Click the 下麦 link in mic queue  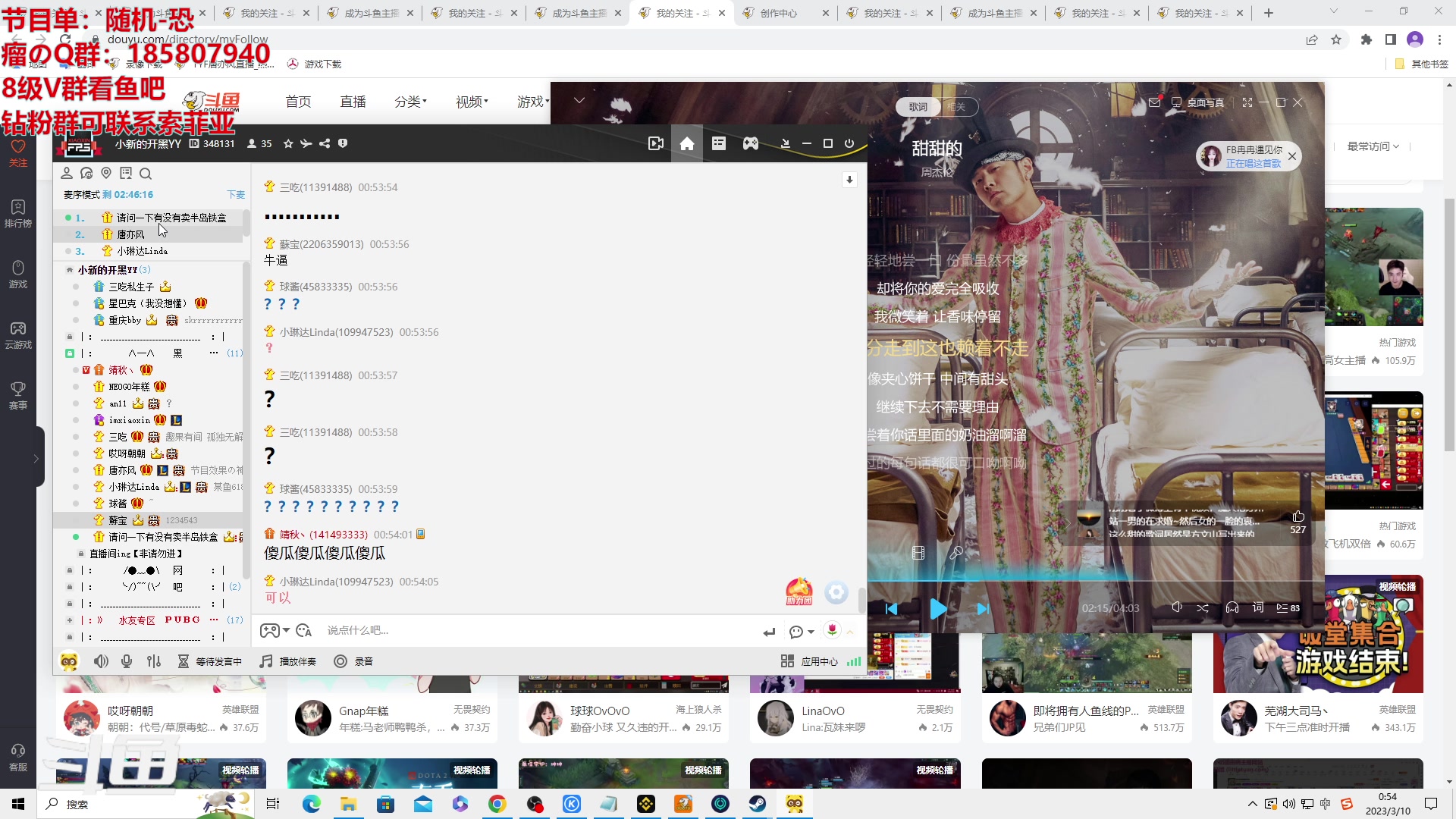click(236, 195)
